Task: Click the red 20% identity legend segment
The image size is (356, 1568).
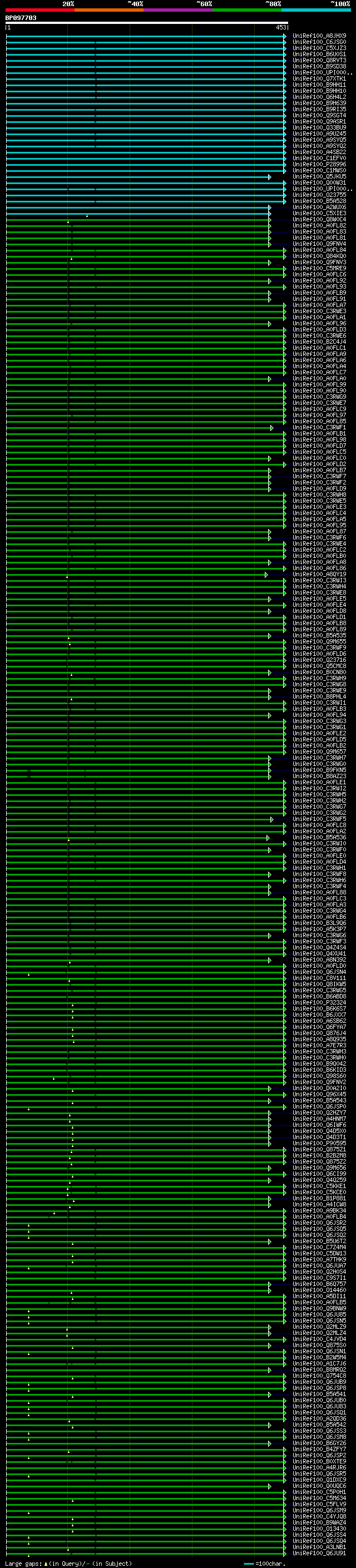Action: tap(39, 10)
